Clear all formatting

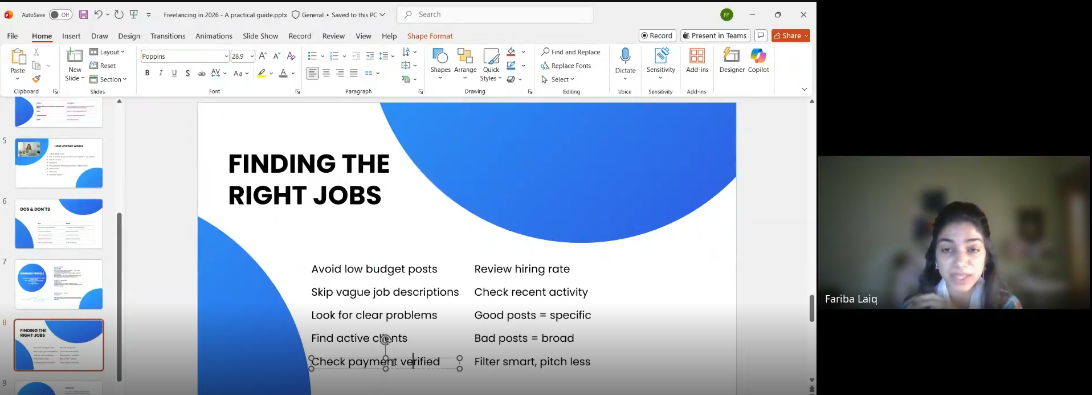291,56
